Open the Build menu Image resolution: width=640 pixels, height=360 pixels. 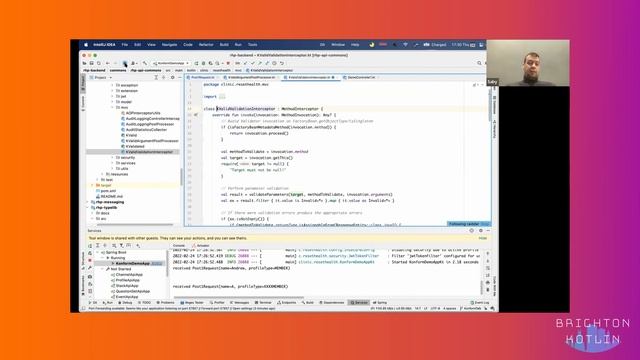tap(224, 44)
